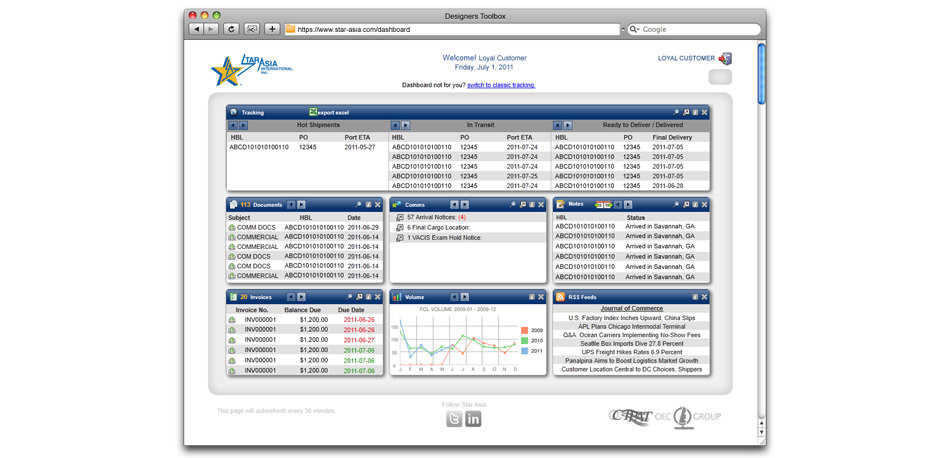Pop out the Tracking panel window
Screen dimensions: 950x458
[686, 113]
